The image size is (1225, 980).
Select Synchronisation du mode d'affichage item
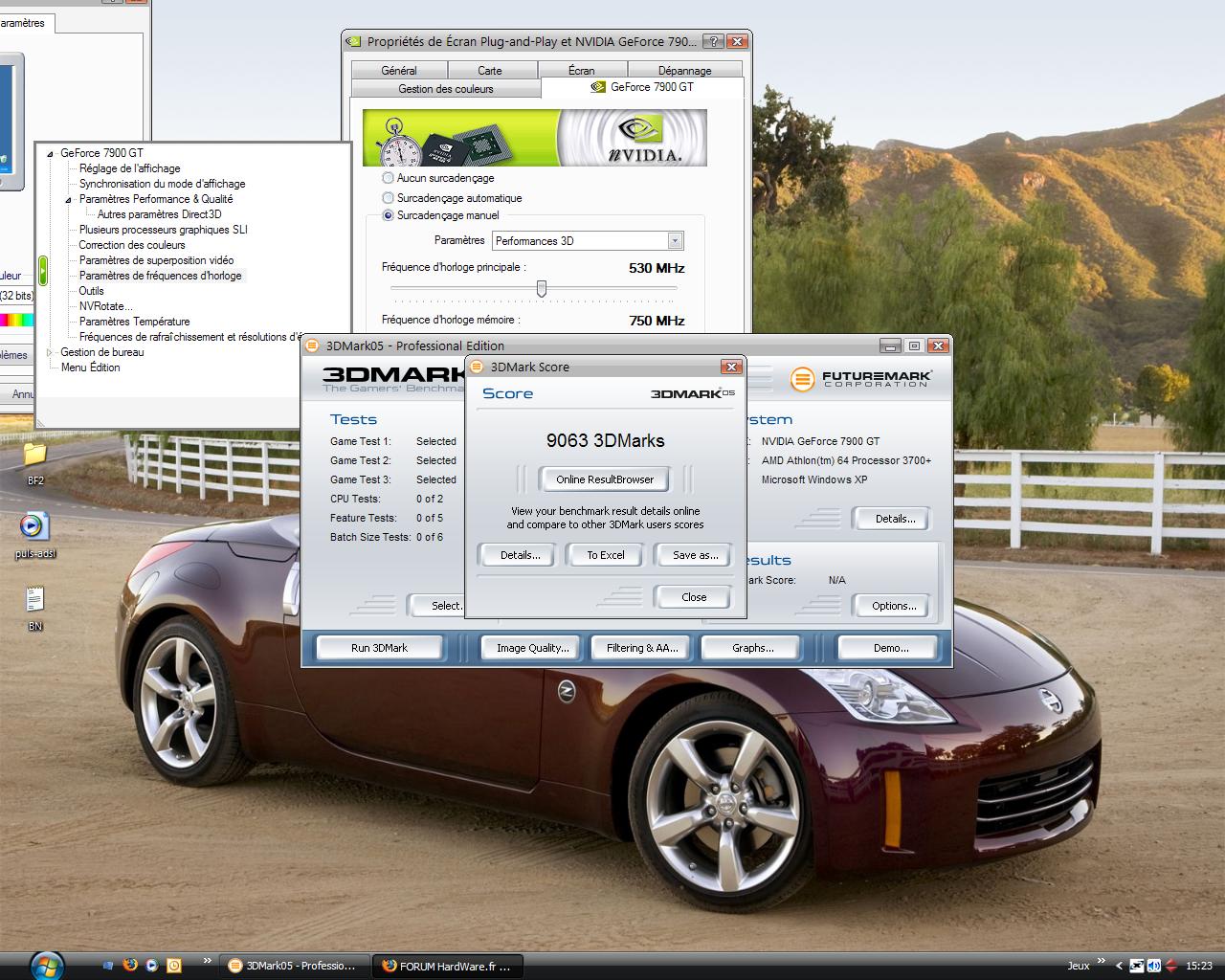[x=162, y=184]
